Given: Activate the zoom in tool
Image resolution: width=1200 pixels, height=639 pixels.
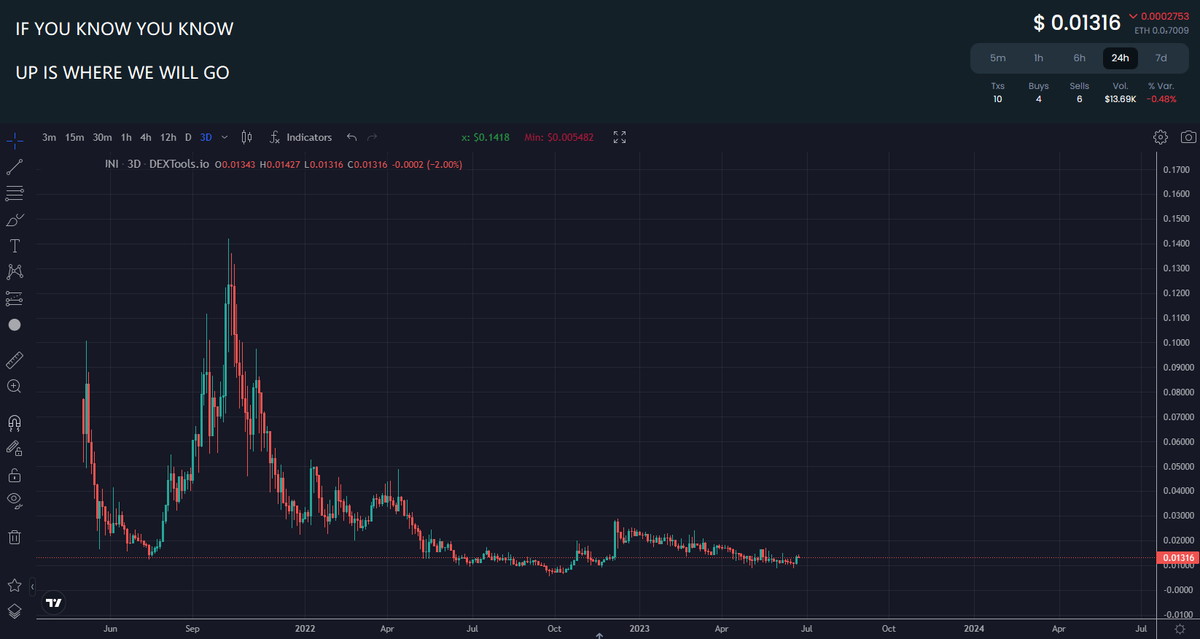Looking at the screenshot, I should 14,386.
